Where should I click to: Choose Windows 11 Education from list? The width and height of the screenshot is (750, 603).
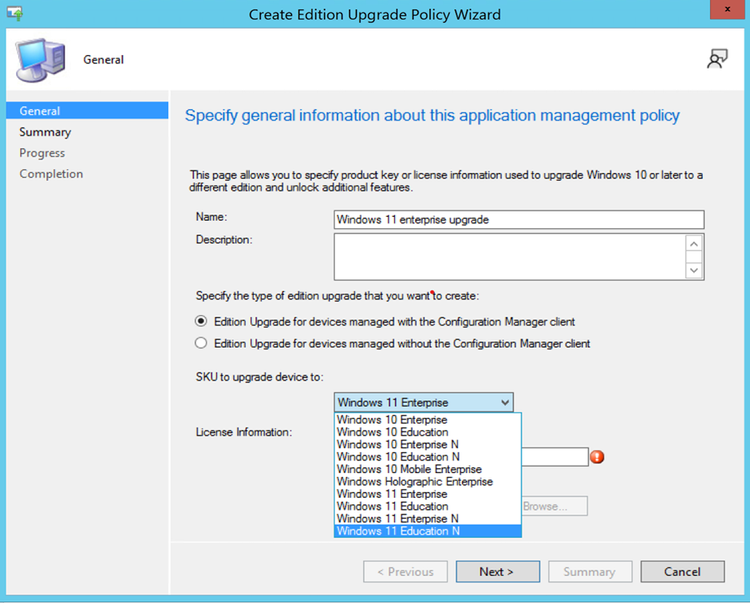(x=428, y=506)
